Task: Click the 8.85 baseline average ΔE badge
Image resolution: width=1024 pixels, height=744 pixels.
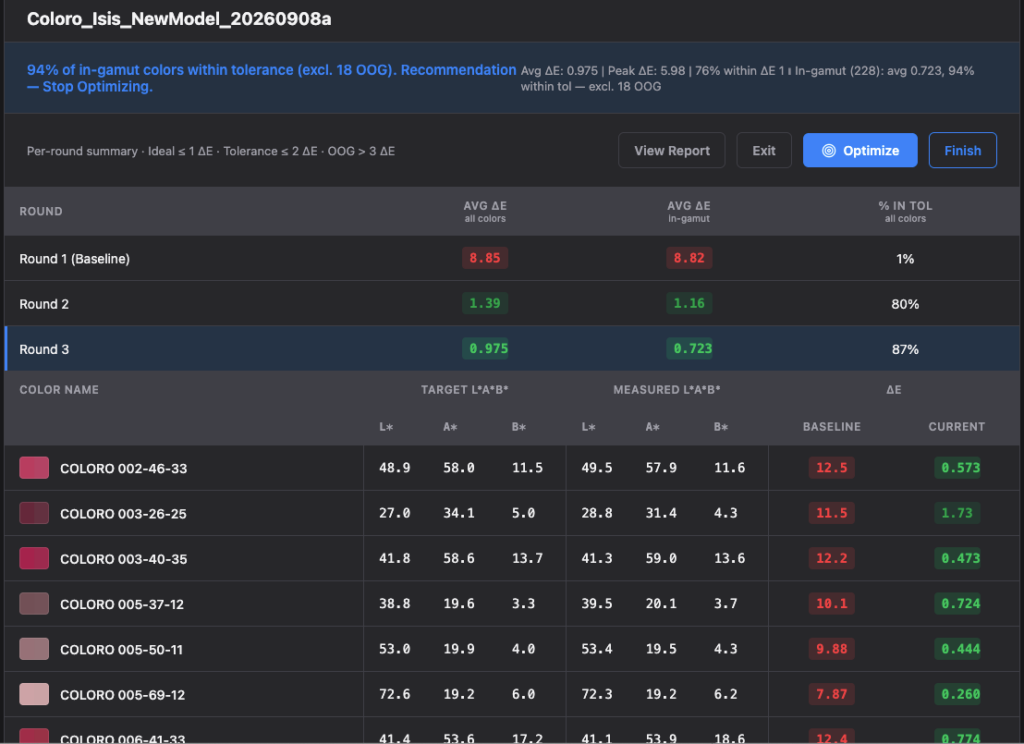Action: point(485,258)
